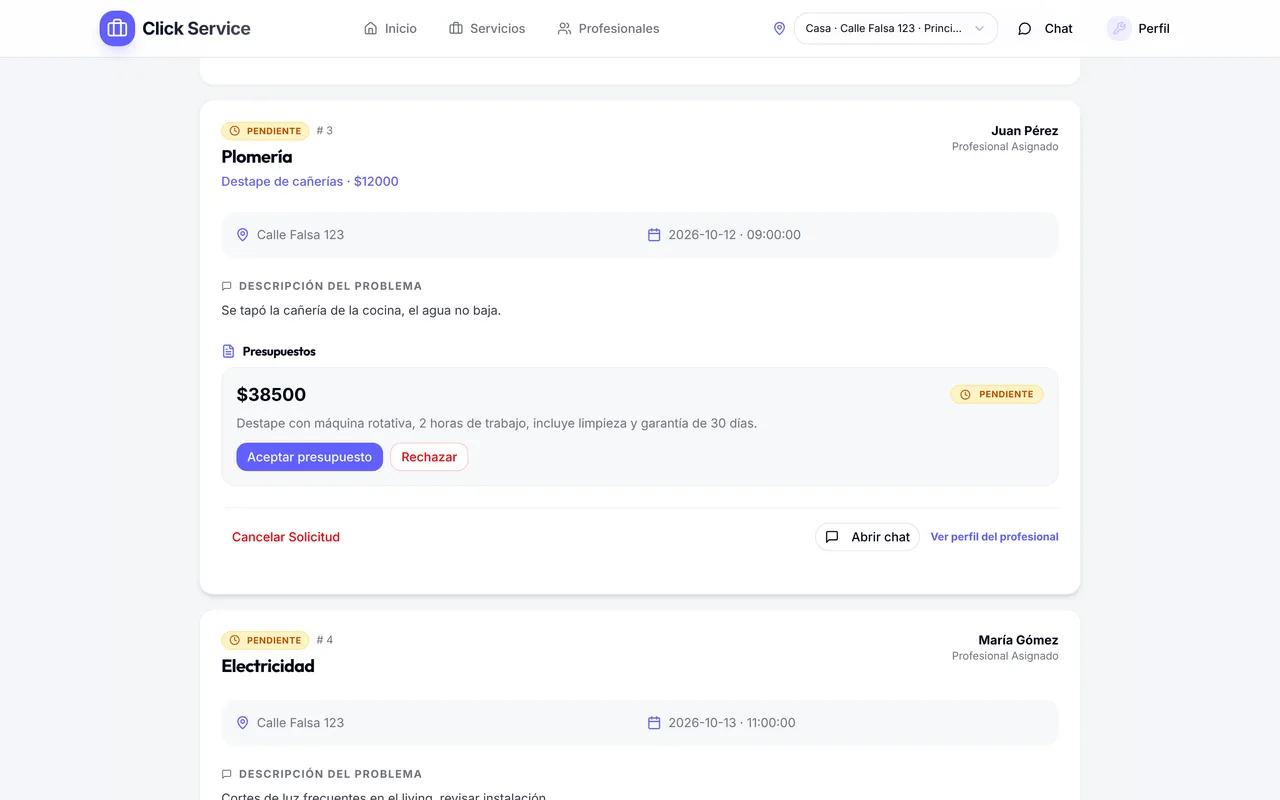
Task: Click the Destape de cañerías · $12000 text
Action: click(310, 182)
